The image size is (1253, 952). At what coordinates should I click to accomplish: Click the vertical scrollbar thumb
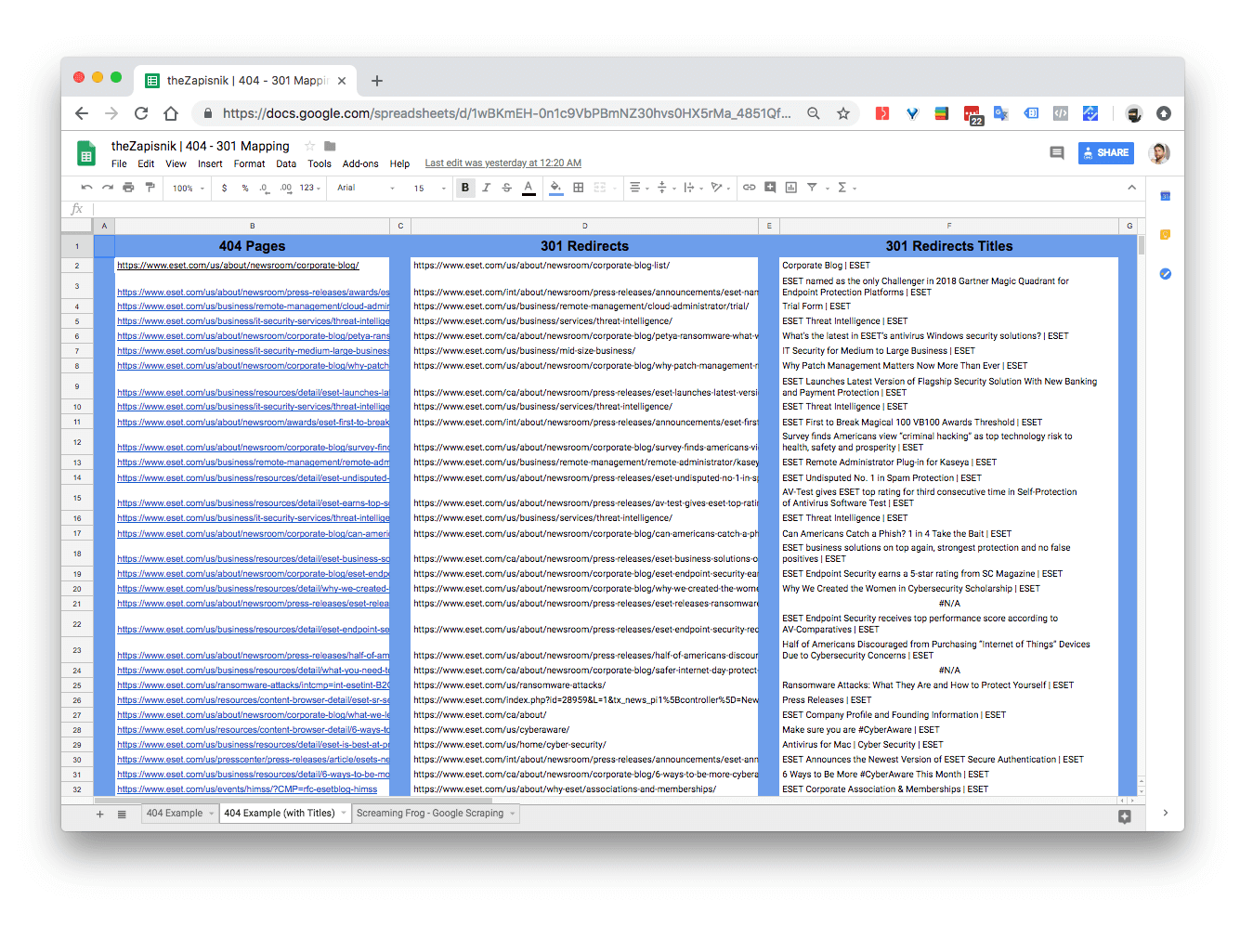pos(1141,244)
